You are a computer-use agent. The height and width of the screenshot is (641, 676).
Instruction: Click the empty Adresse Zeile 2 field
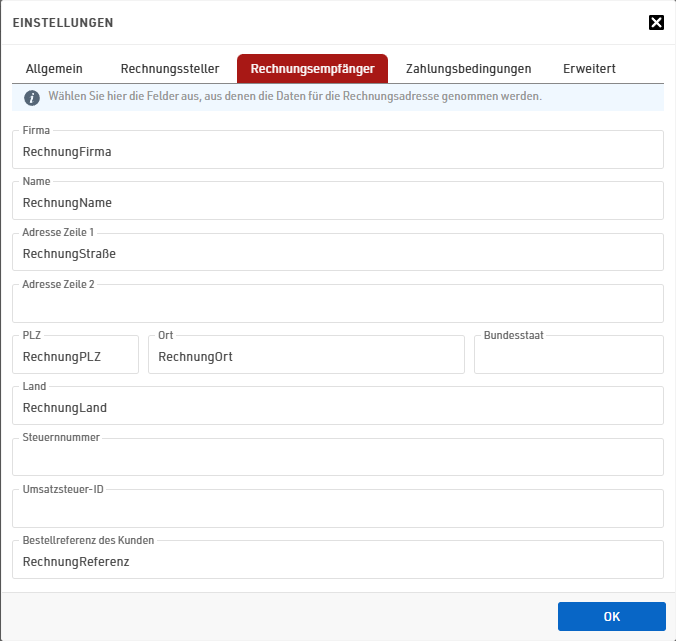337,304
